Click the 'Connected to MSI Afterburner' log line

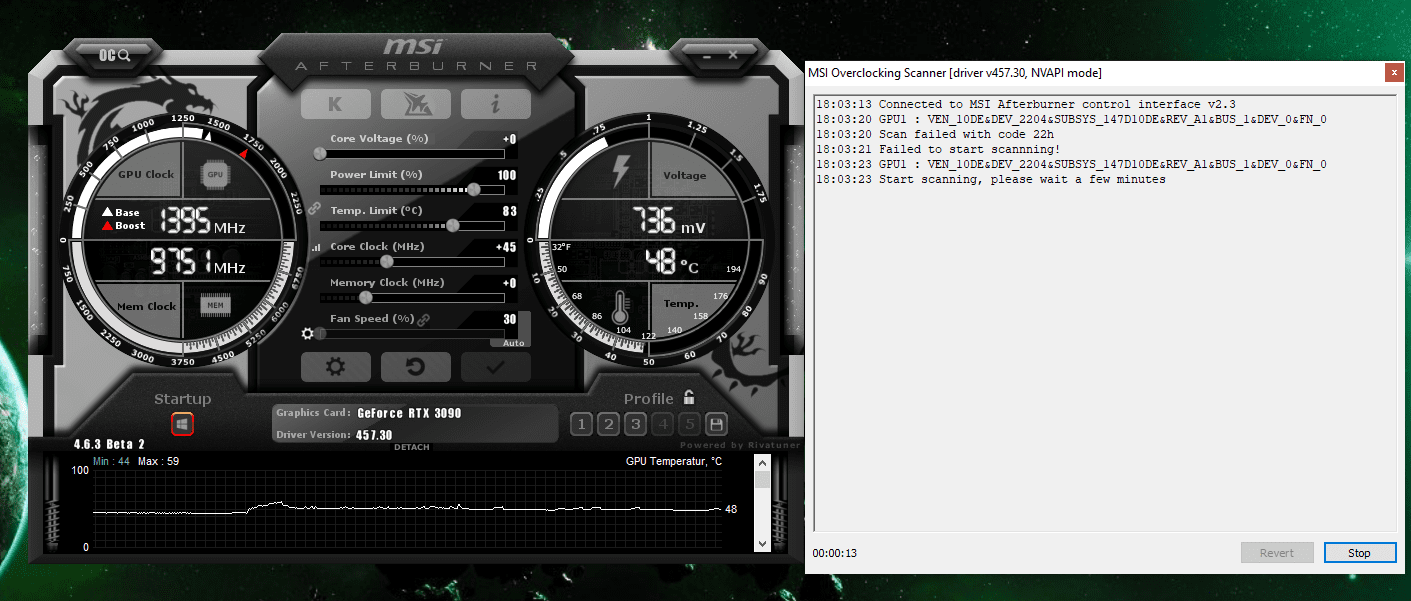(1026, 104)
